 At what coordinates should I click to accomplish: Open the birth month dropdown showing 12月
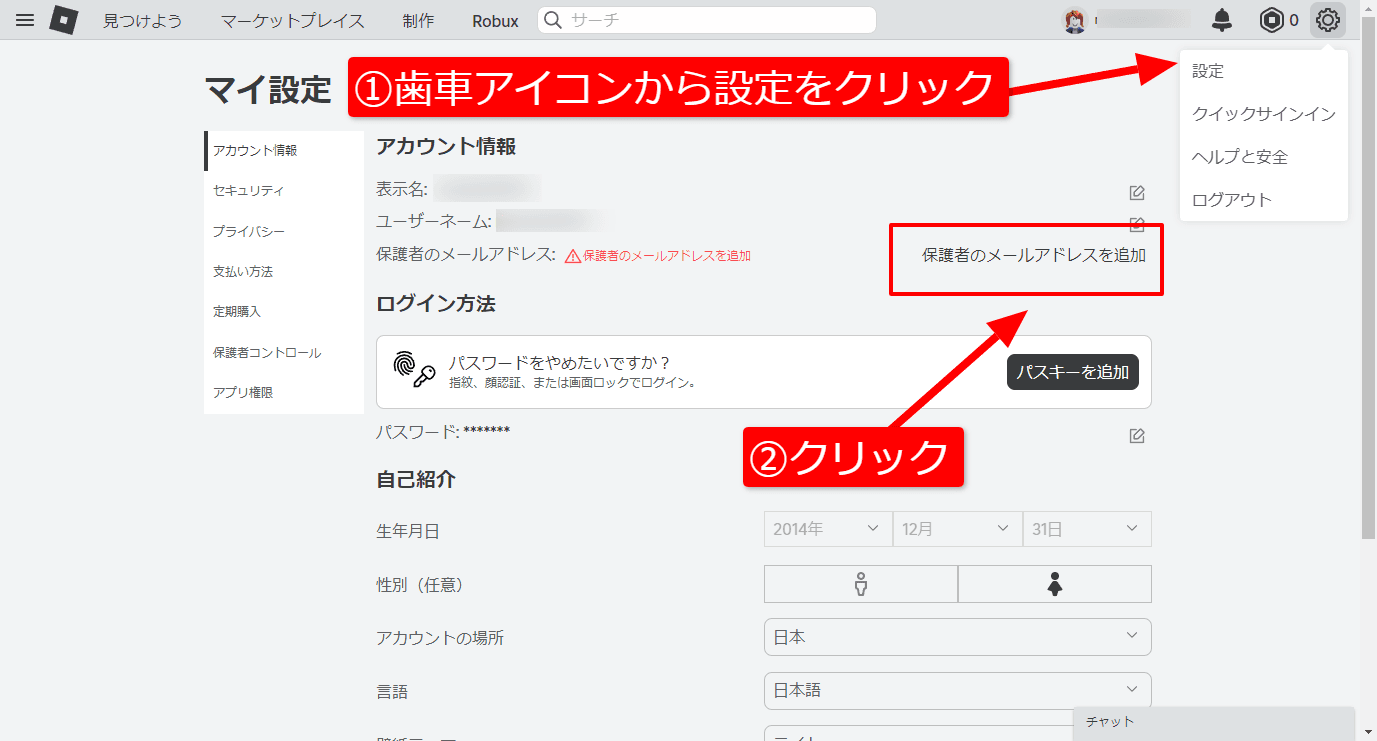(957, 529)
